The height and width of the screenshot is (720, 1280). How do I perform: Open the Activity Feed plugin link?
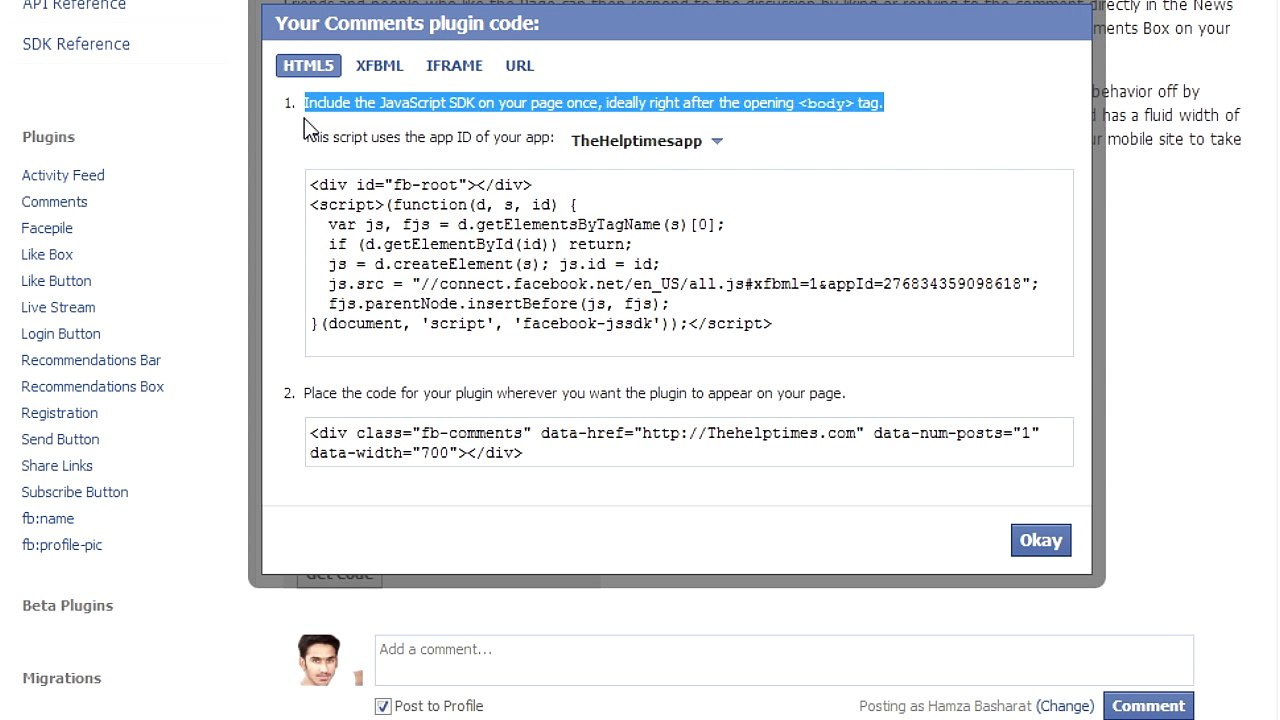(x=63, y=175)
